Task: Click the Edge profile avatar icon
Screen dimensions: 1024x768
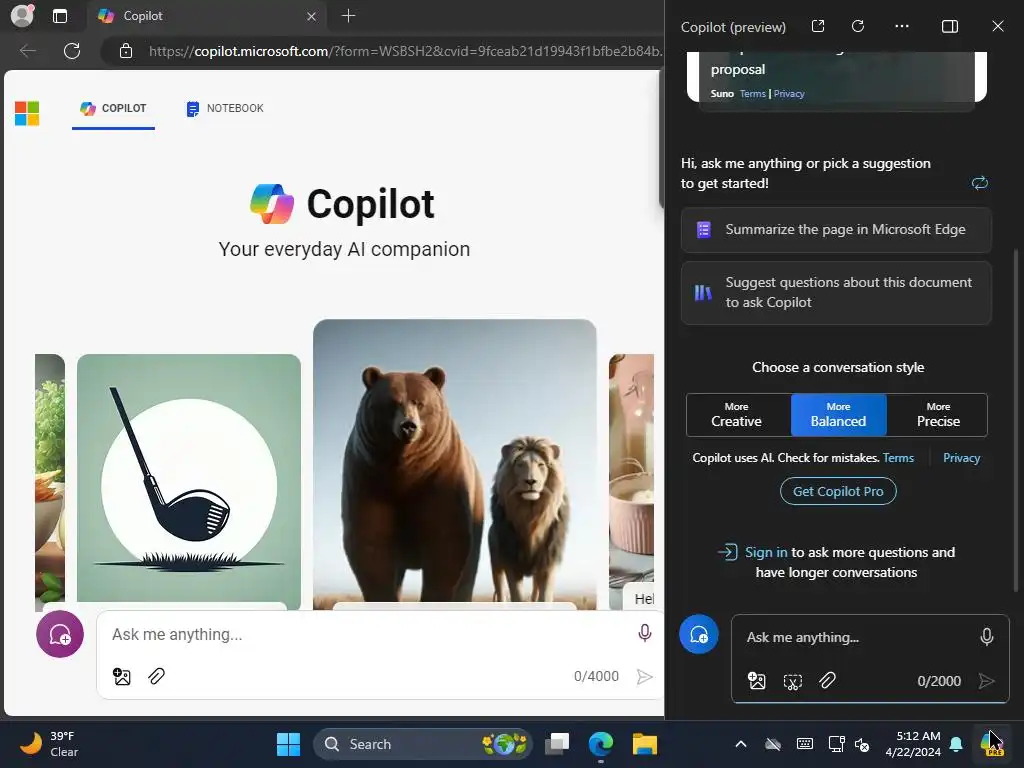Action: [x=22, y=16]
